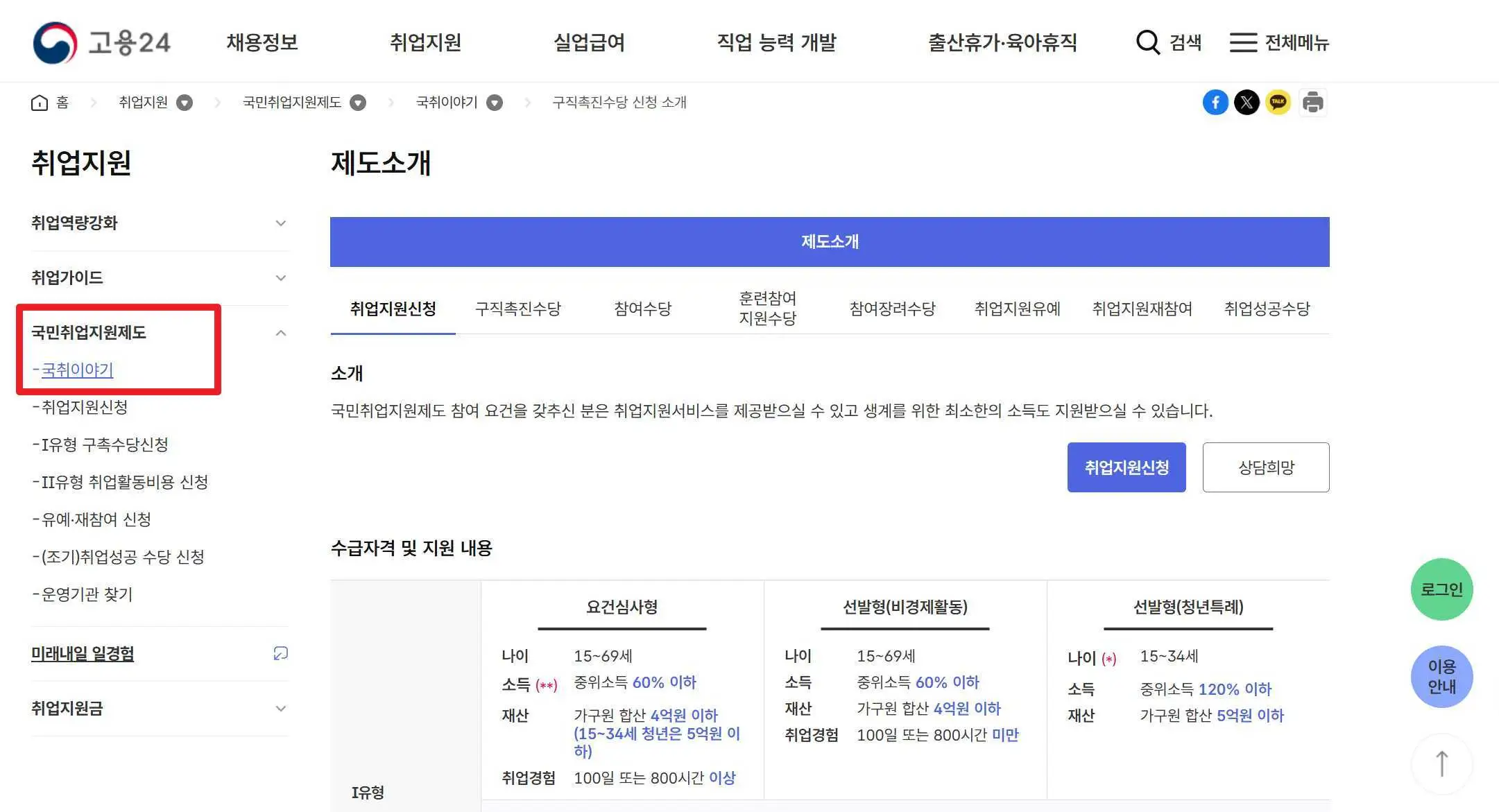Expand the 취업역량강화 sidebar section
Image resolution: width=1499 pixels, height=812 pixels.
pyautogui.click(x=281, y=223)
